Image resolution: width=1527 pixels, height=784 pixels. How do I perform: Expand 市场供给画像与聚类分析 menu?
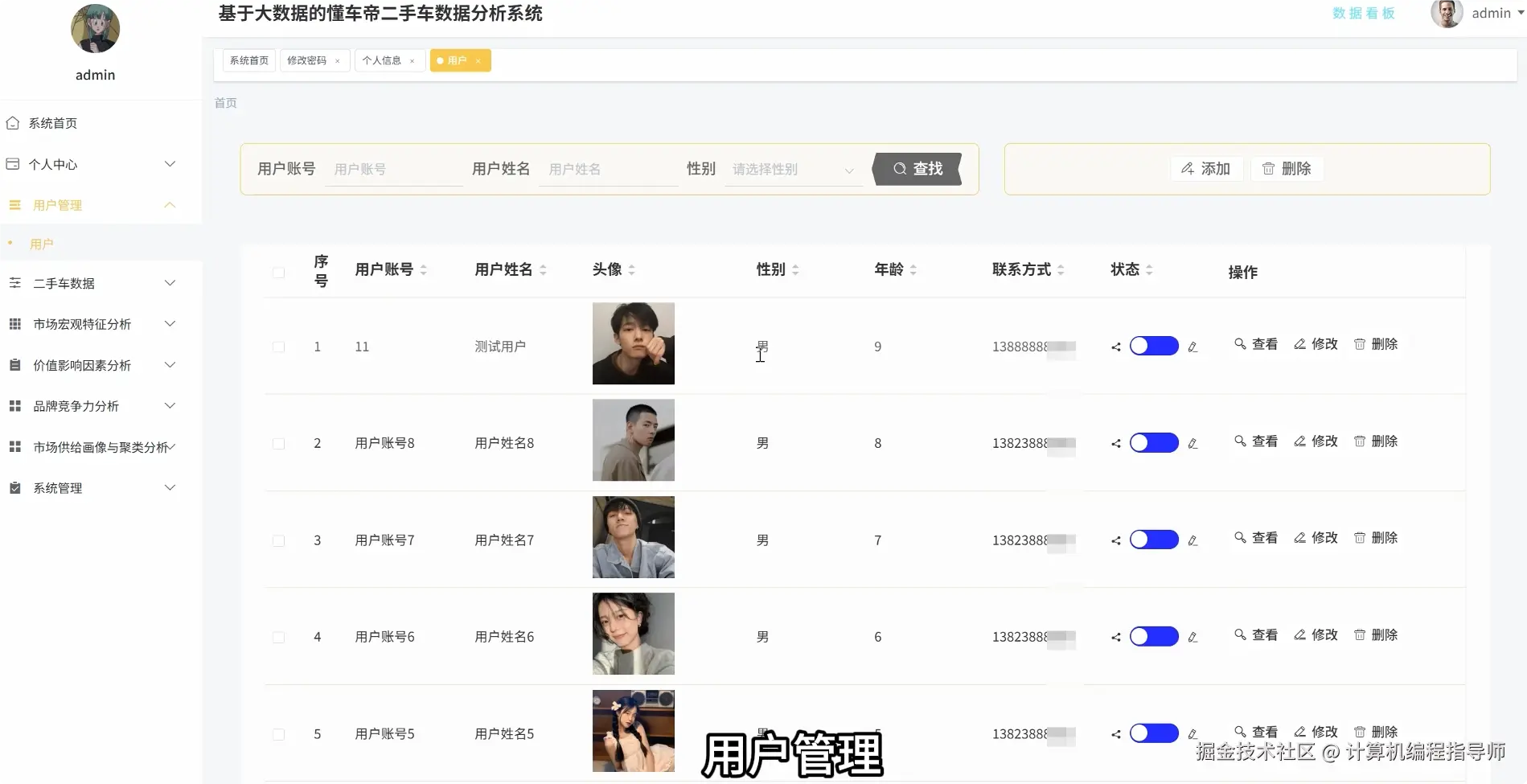[x=172, y=447]
